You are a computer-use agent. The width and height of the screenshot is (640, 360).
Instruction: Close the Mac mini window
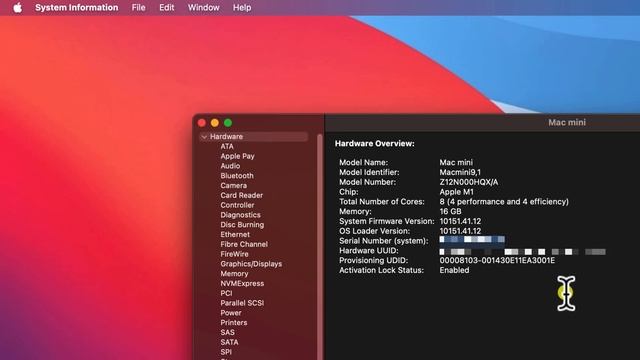click(x=202, y=123)
